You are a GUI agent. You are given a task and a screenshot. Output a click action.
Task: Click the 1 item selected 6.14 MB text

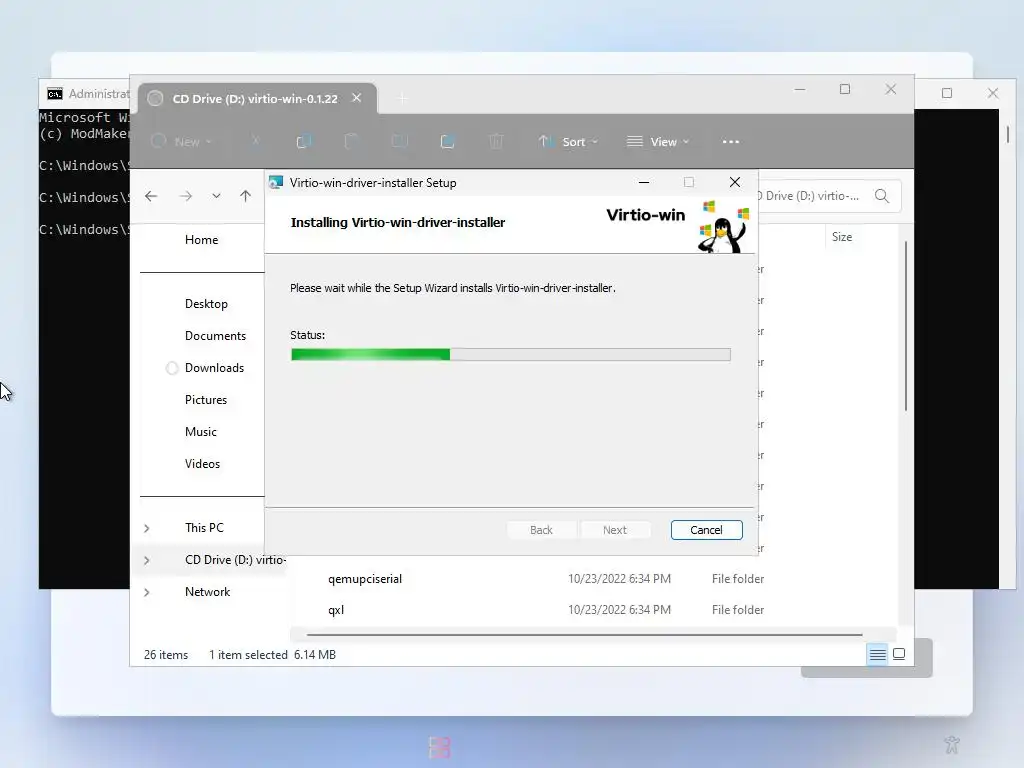272,654
